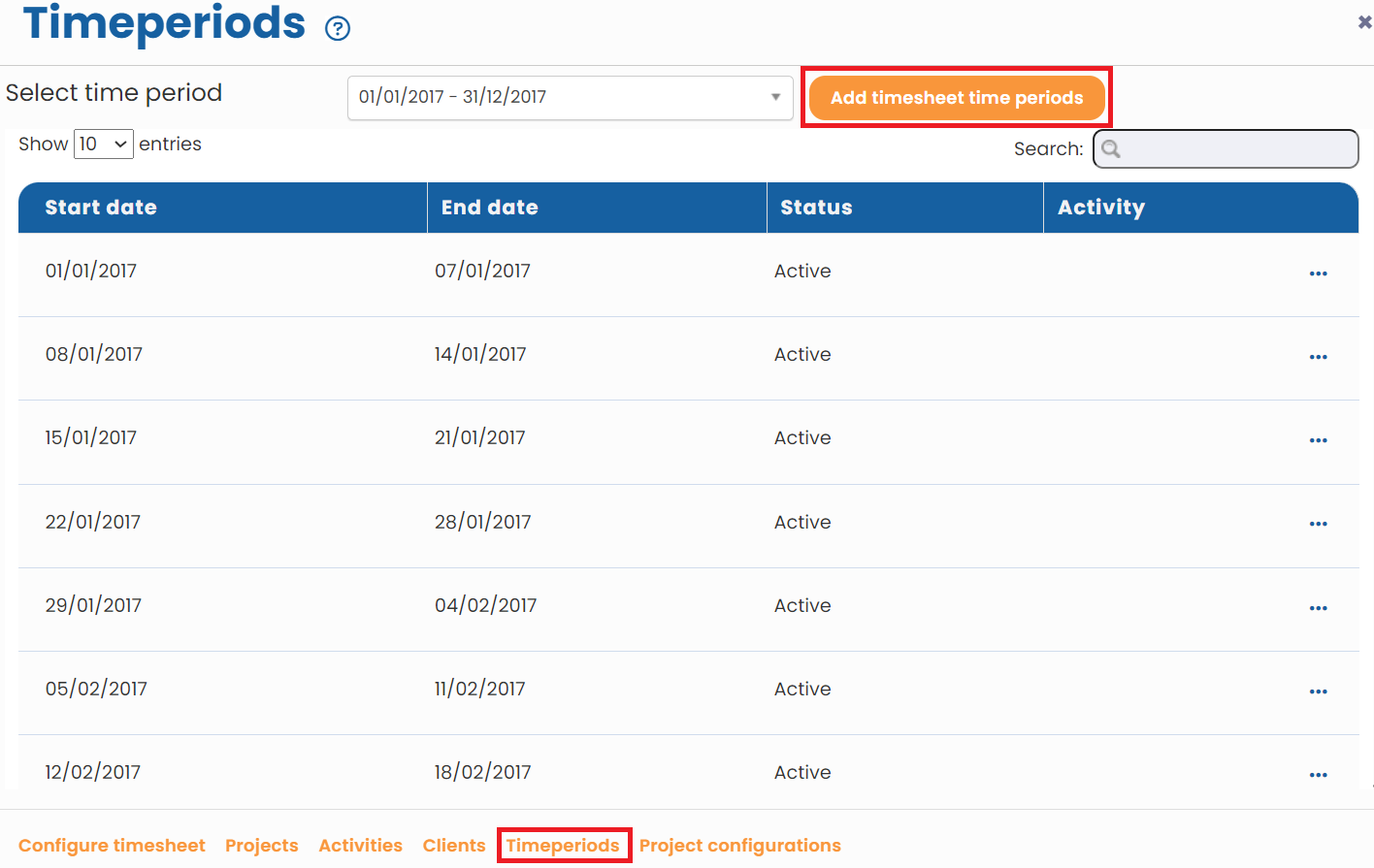1374x868 pixels.
Task: Open actions menu for period starting 01/01/2017
Action: tap(1318, 273)
